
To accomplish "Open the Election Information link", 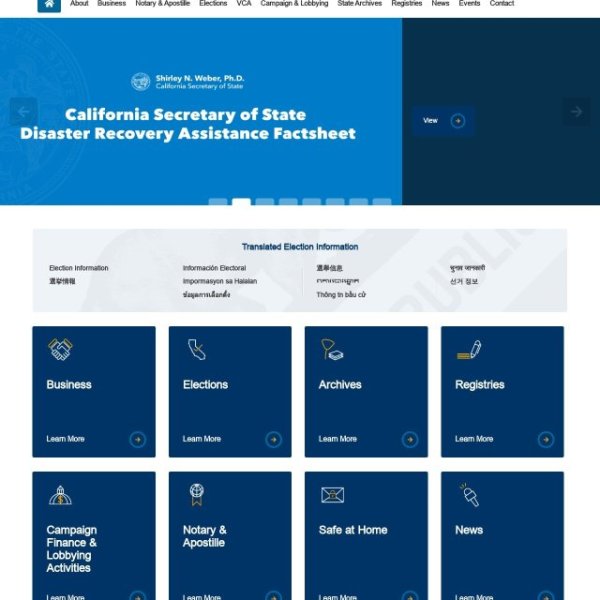I will 78,268.
